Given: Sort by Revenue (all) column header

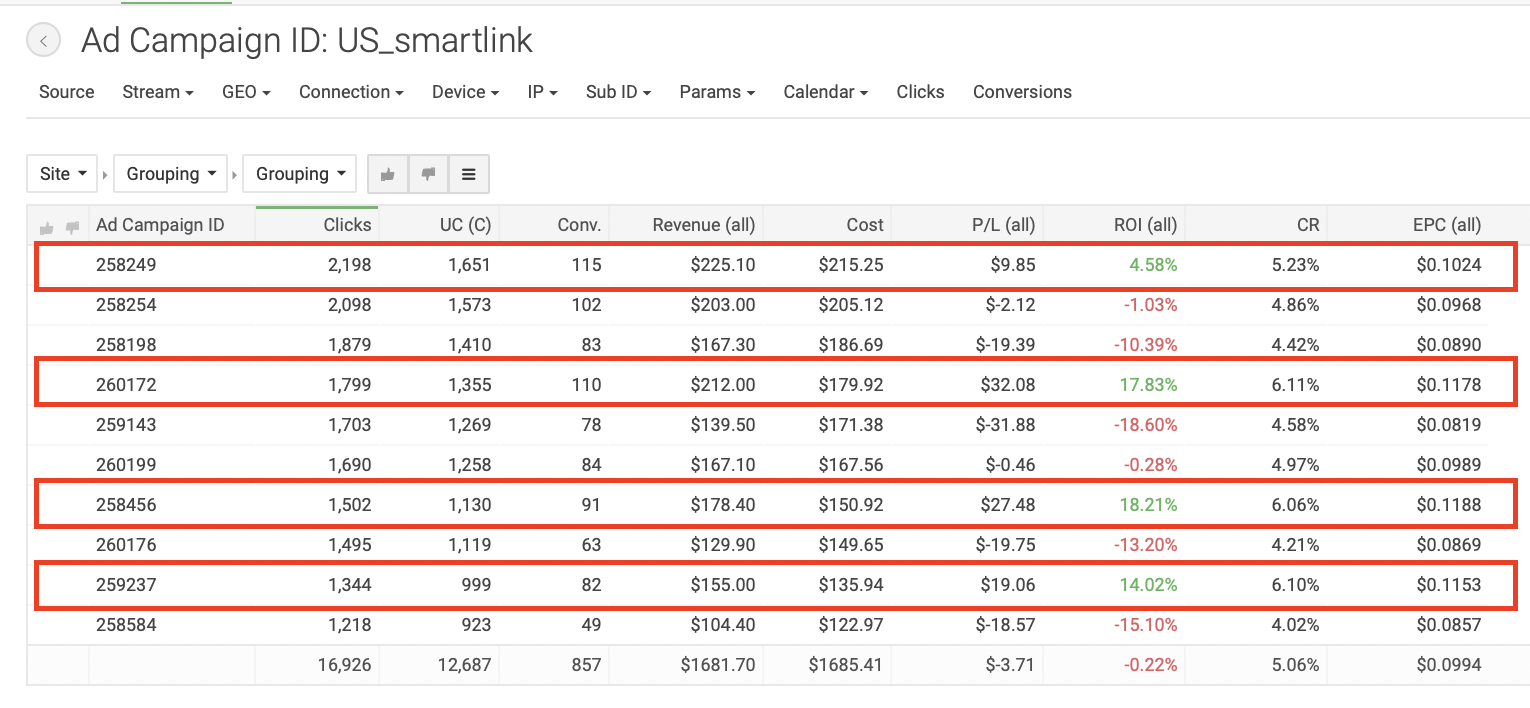Looking at the screenshot, I should [703, 225].
